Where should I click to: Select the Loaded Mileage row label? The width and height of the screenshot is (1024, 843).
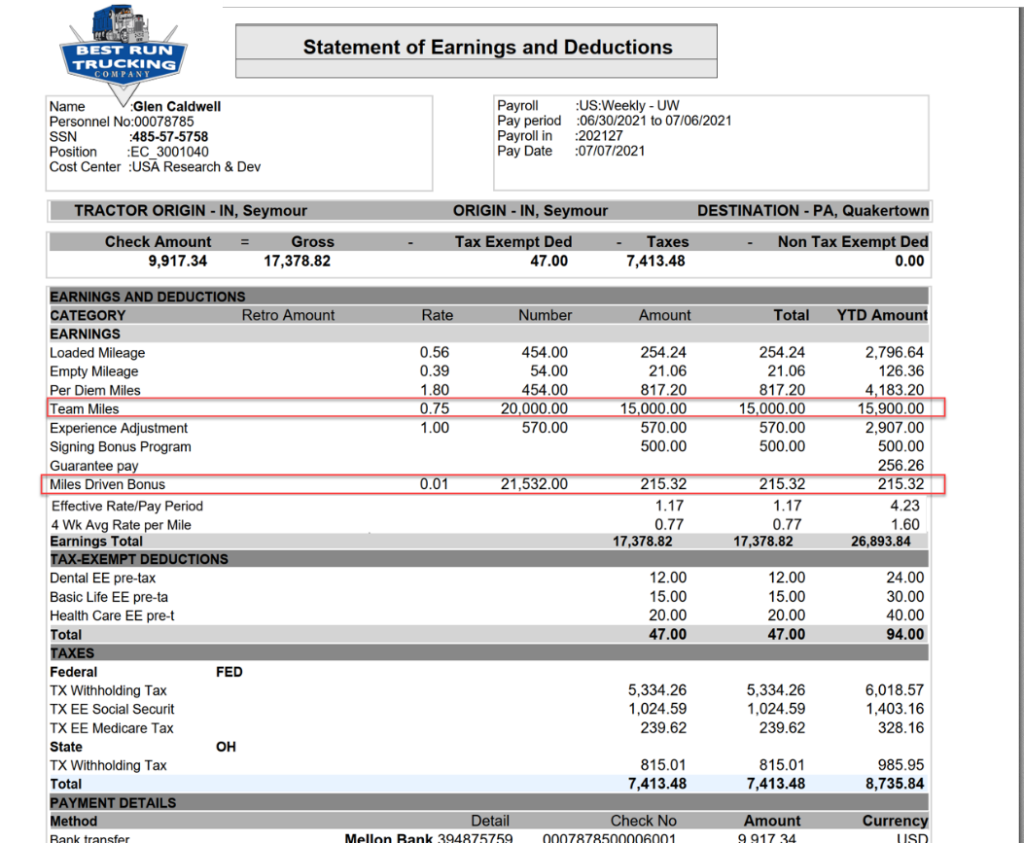97,353
